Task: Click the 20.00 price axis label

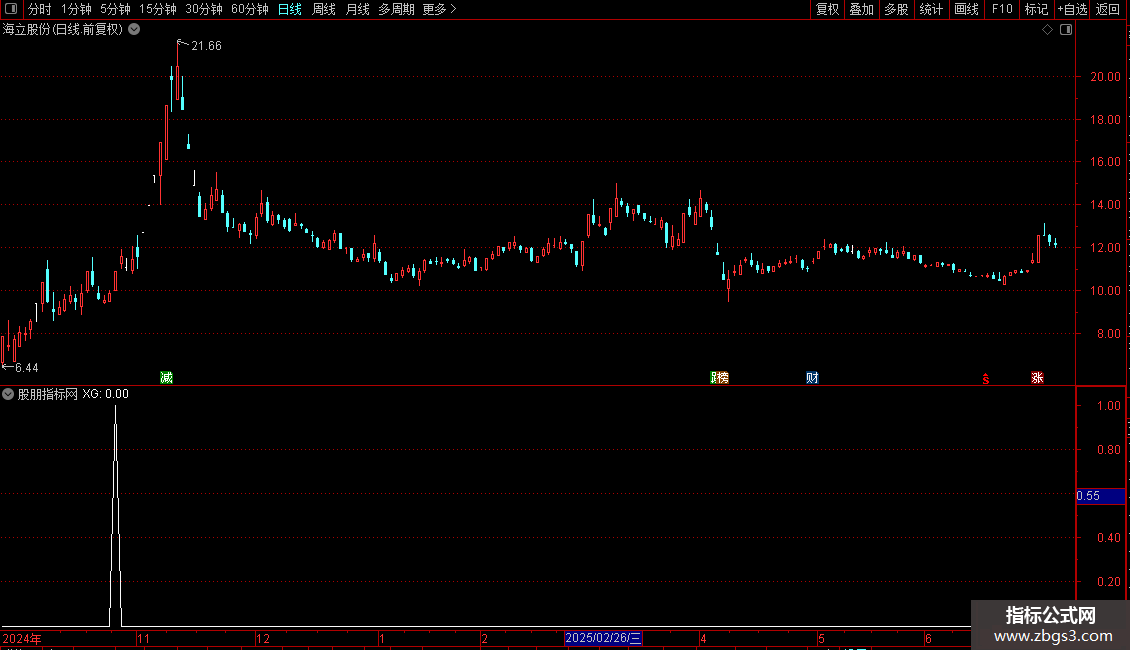Action: 1105,77
